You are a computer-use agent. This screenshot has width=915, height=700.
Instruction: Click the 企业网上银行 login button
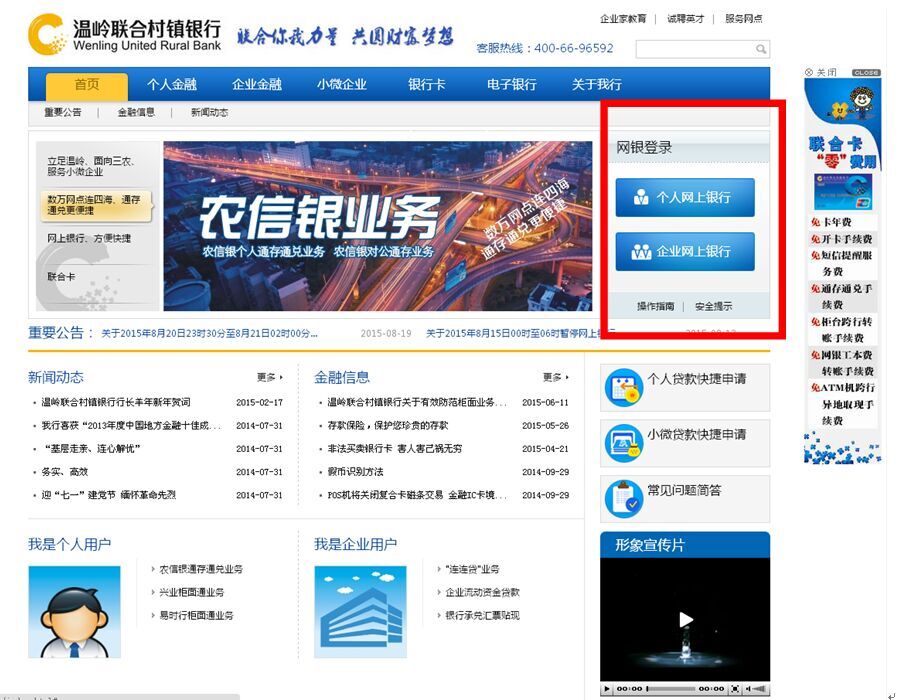[x=685, y=252]
